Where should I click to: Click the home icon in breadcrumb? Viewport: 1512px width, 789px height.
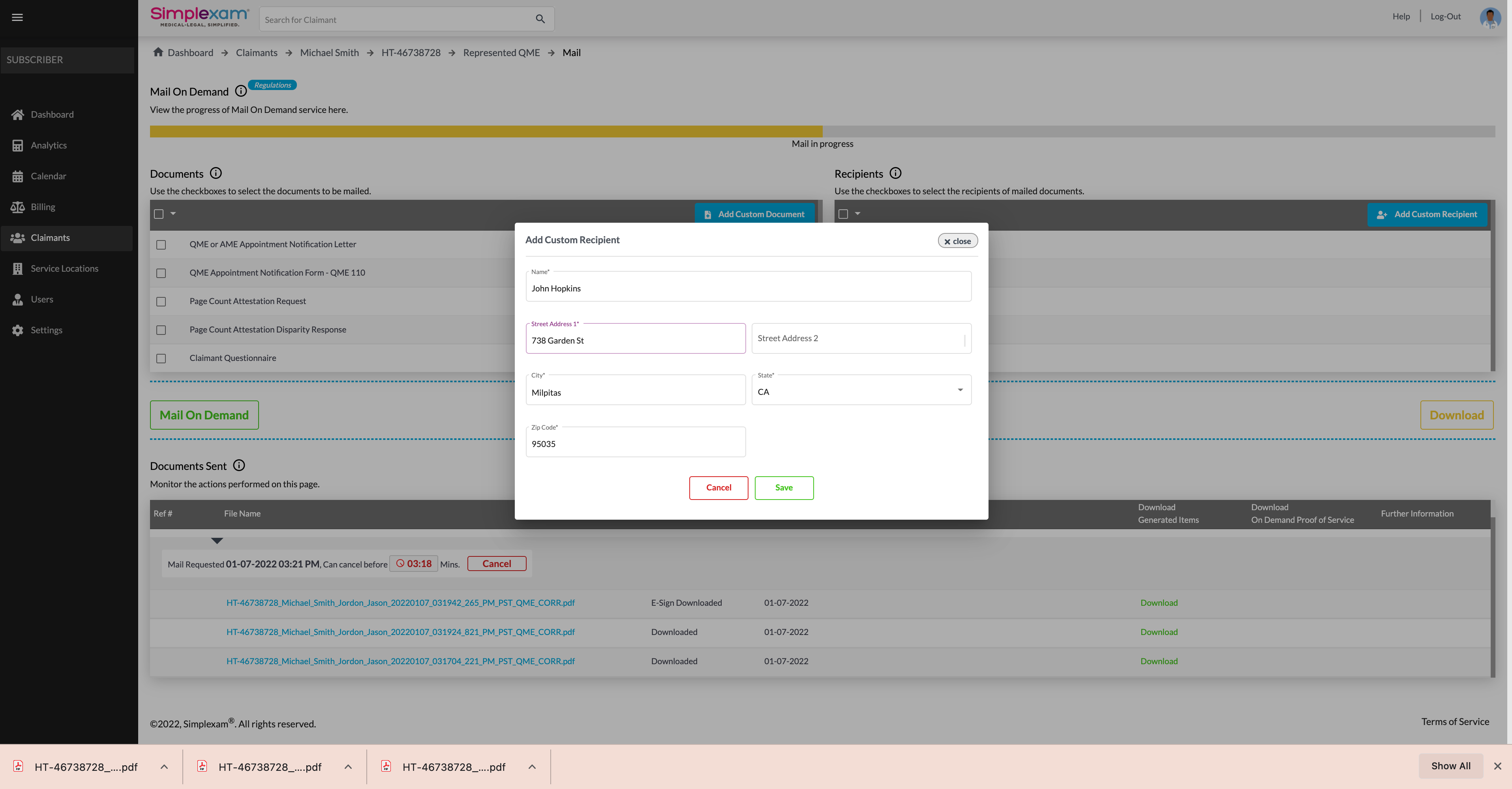[x=158, y=52]
